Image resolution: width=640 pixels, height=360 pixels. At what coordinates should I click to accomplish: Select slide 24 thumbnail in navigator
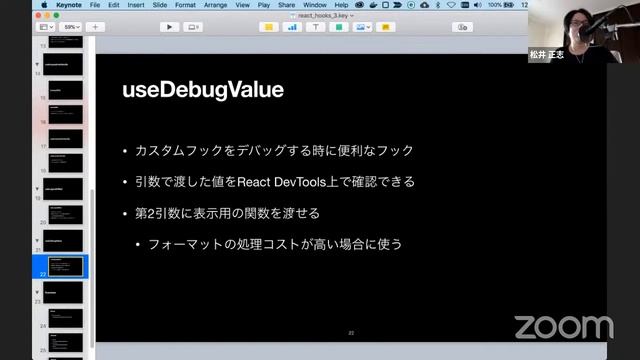click(65, 318)
